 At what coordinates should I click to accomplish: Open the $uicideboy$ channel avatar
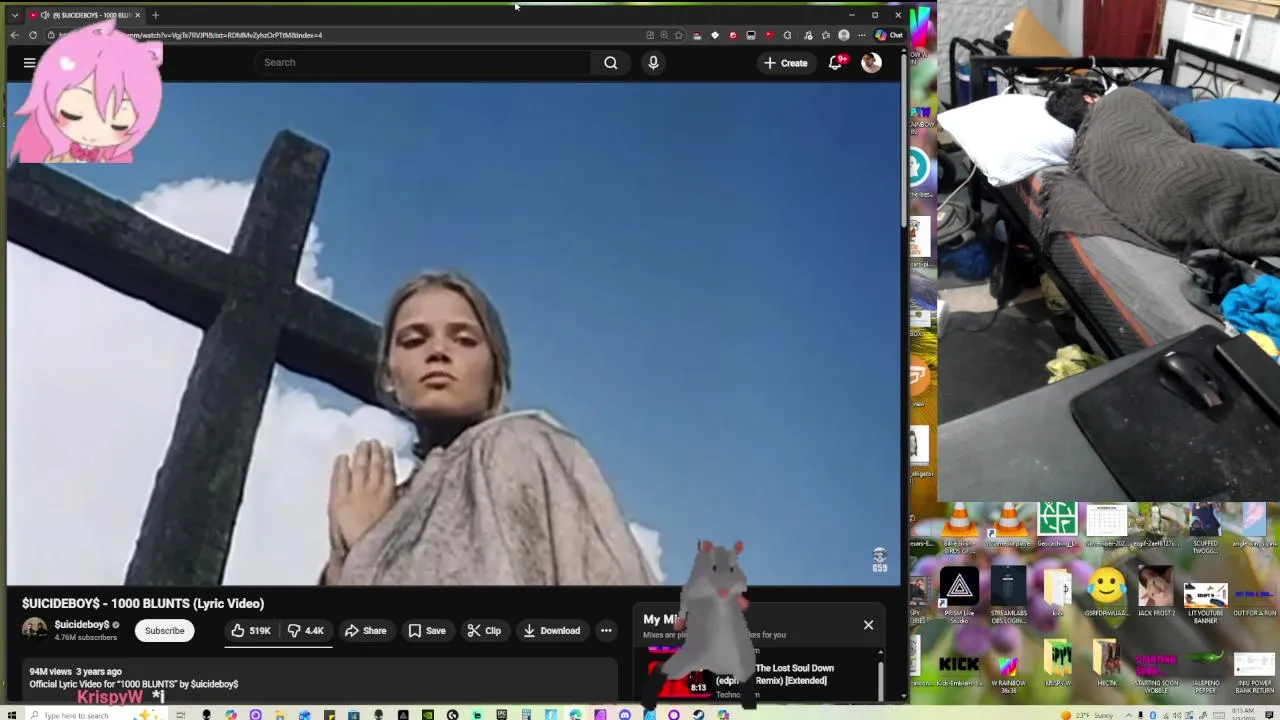35,630
